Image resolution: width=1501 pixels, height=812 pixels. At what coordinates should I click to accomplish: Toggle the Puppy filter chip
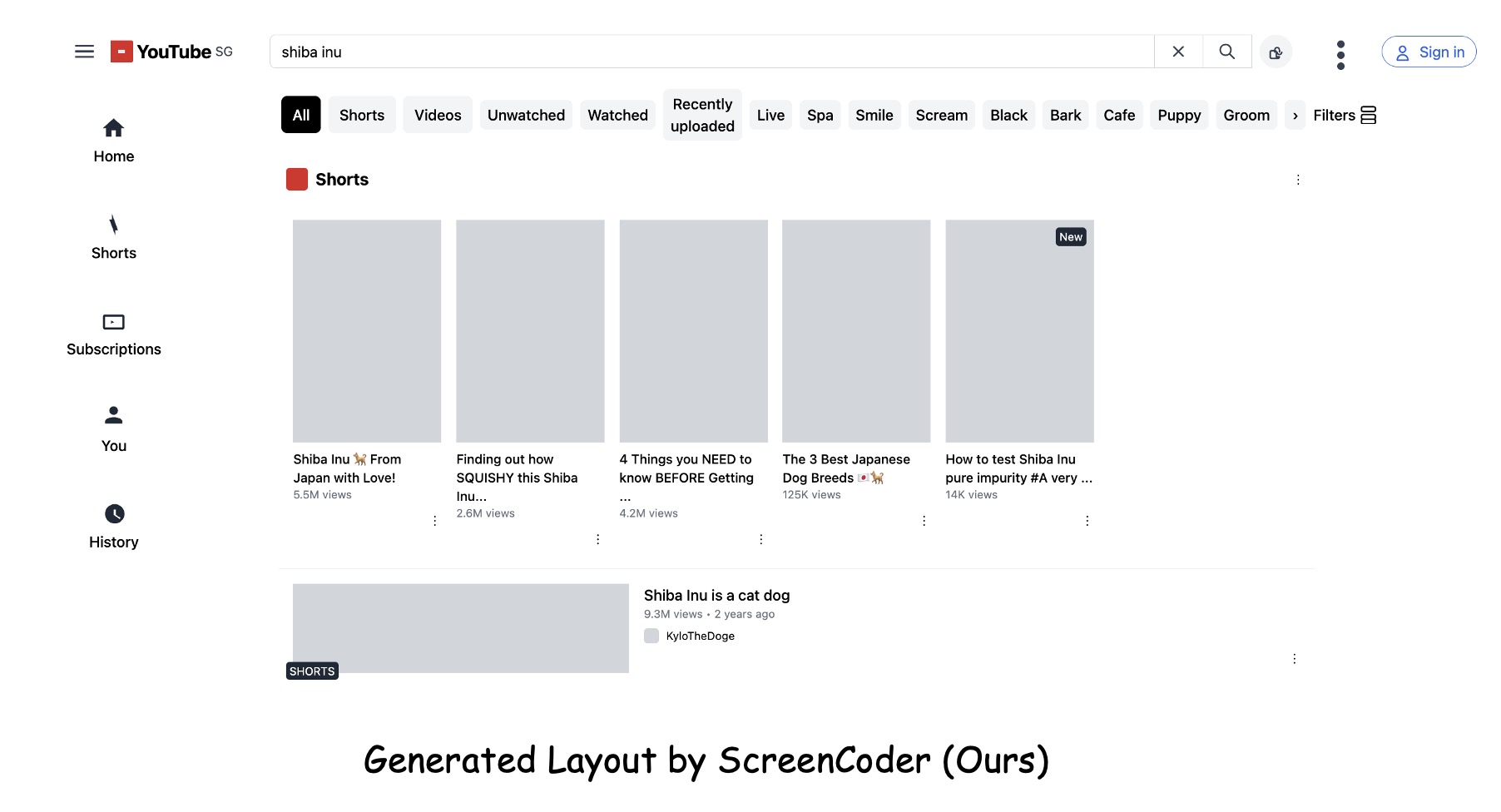[1179, 115]
